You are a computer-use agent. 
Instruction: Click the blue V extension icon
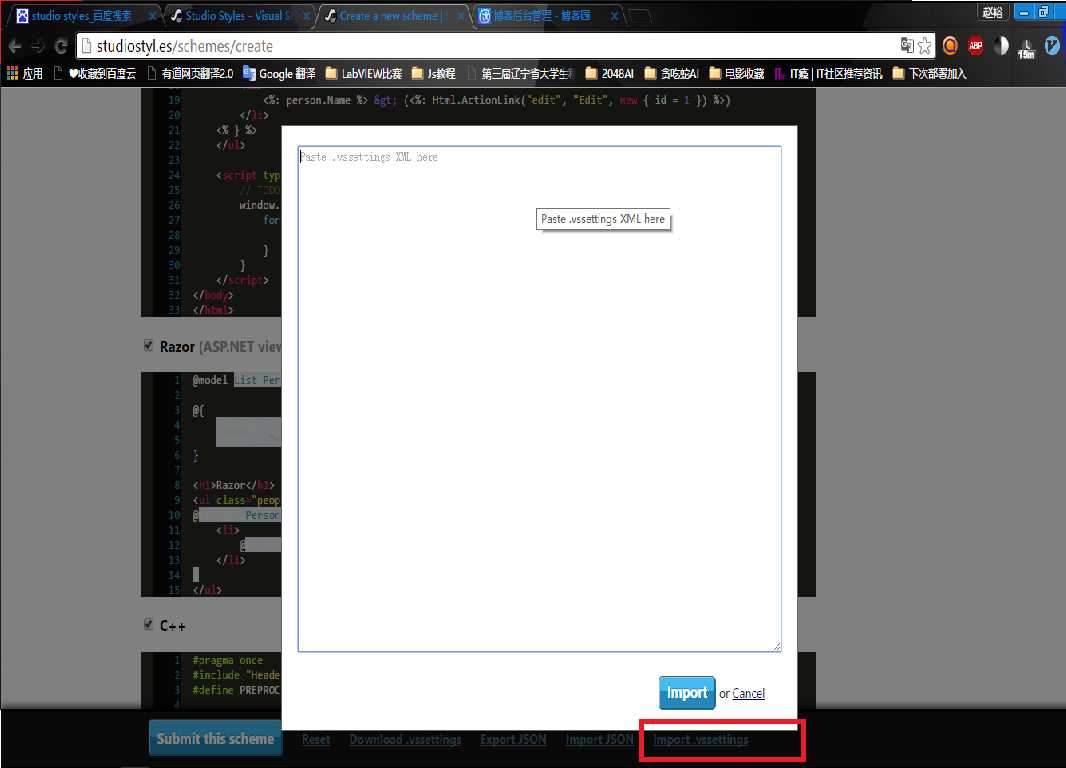[x=1052, y=46]
